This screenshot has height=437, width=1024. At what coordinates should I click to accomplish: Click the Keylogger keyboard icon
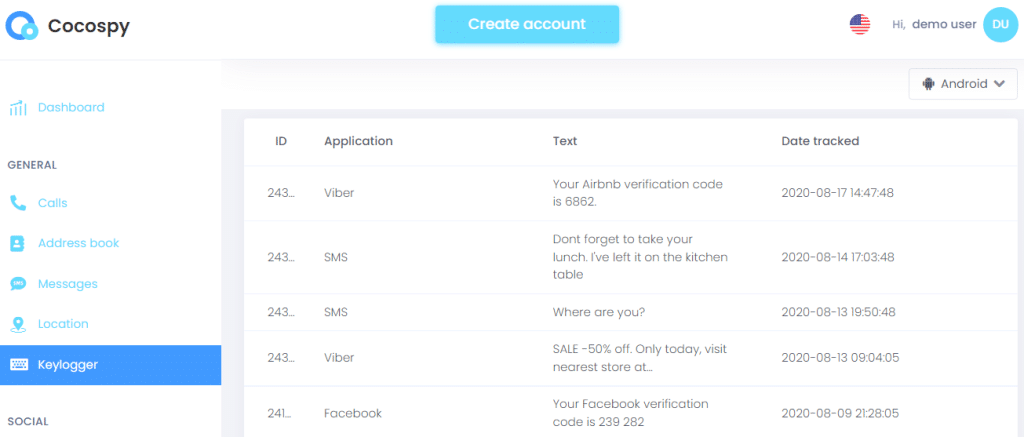[x=18, y=364]
